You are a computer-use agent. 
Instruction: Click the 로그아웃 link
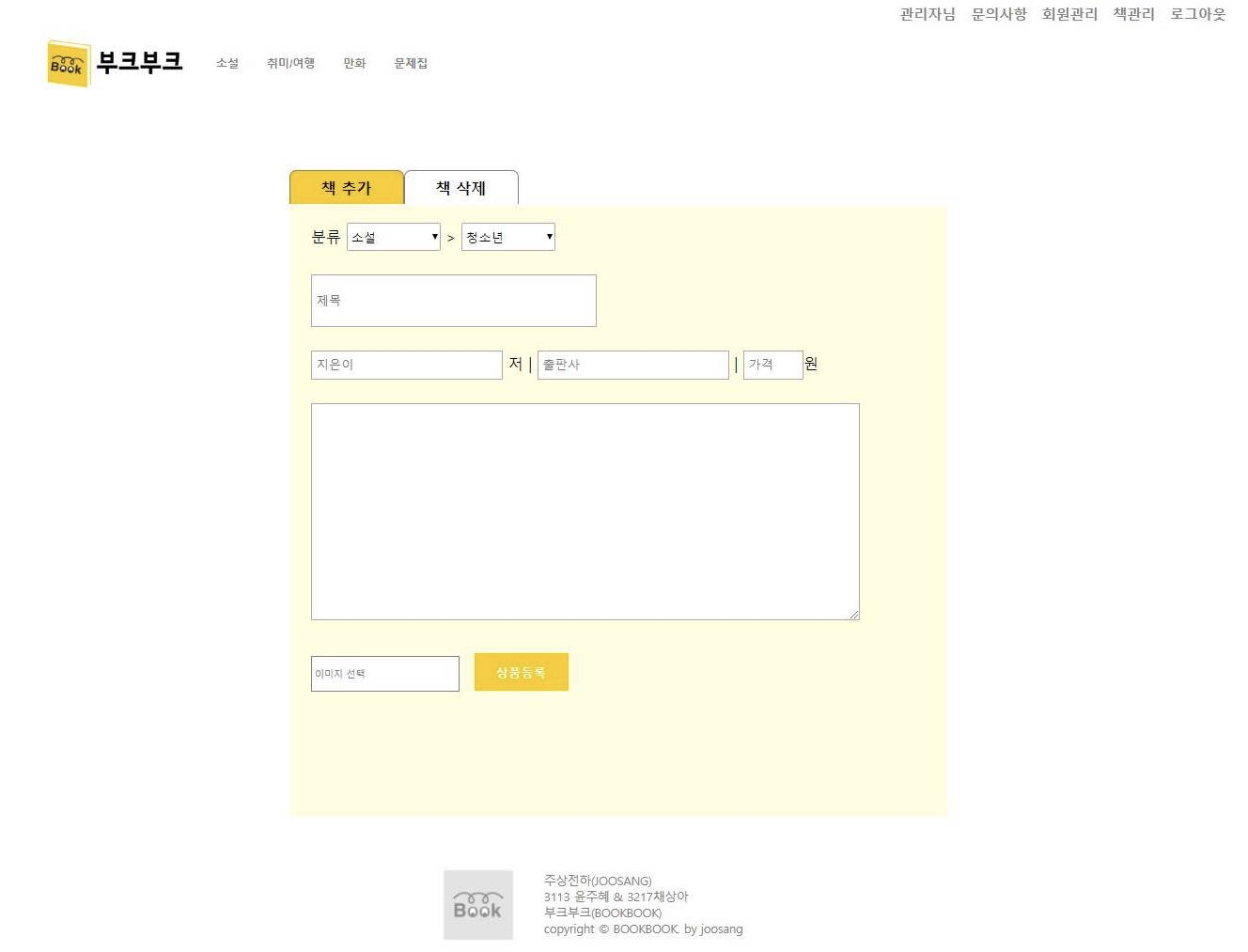click(x=1197, y=14)
